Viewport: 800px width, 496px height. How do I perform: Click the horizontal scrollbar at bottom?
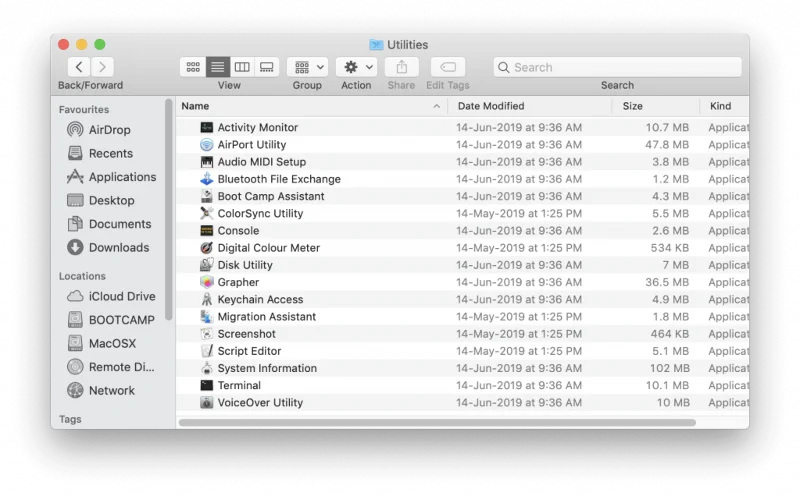click(436, 422)
